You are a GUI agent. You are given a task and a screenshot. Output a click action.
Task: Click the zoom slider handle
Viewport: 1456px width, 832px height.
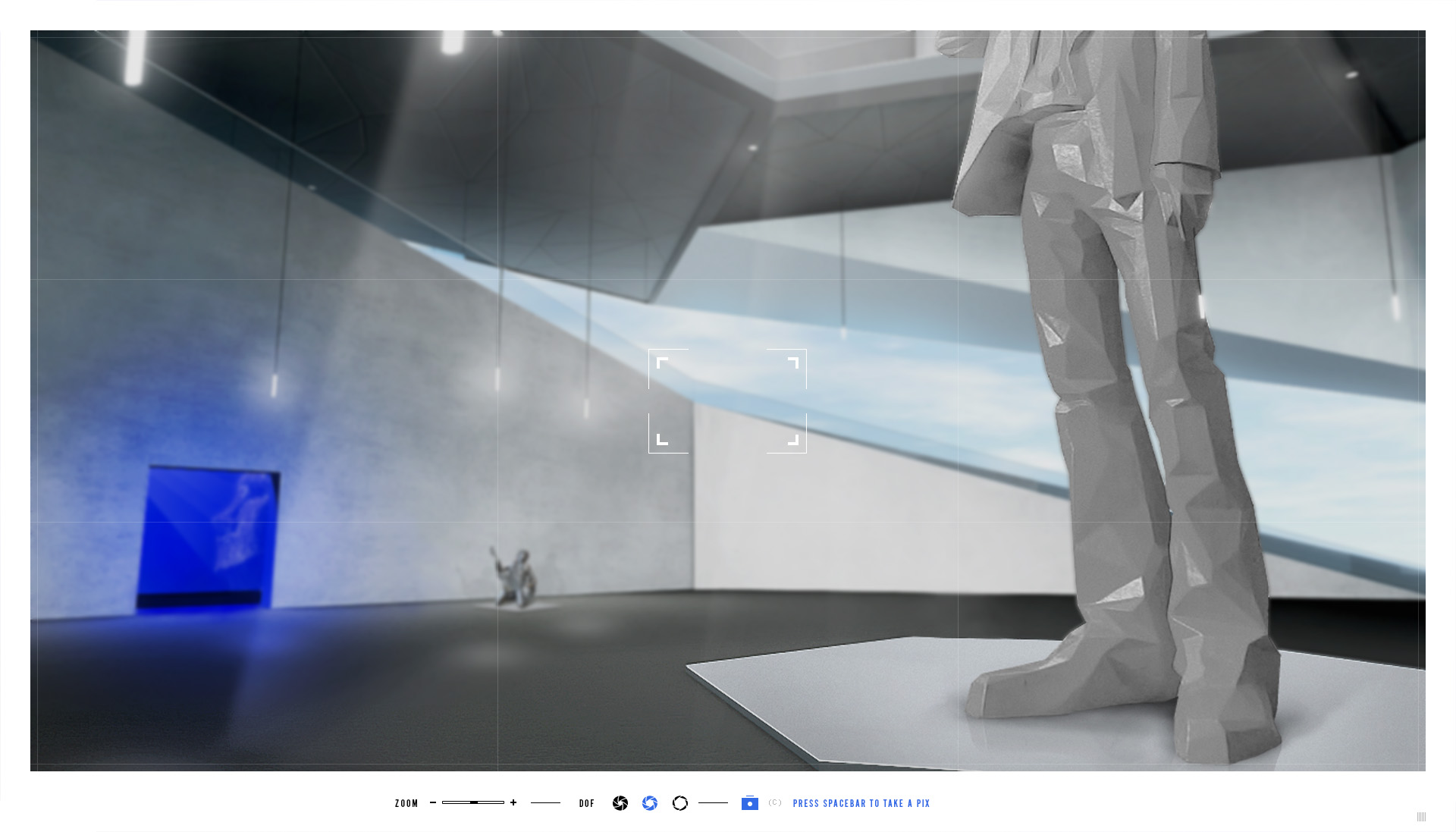(x=474, y=802)
